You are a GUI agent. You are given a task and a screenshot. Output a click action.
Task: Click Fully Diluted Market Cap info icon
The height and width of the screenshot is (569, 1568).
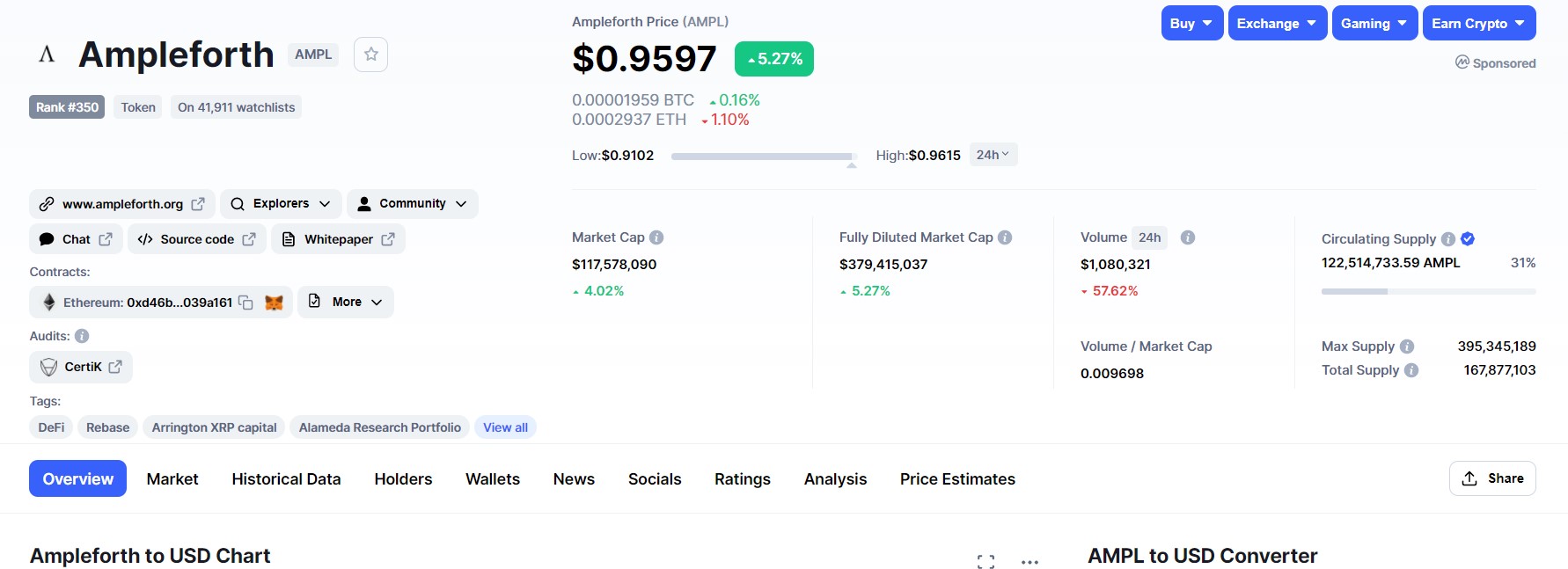click(x=1005, y=237)
